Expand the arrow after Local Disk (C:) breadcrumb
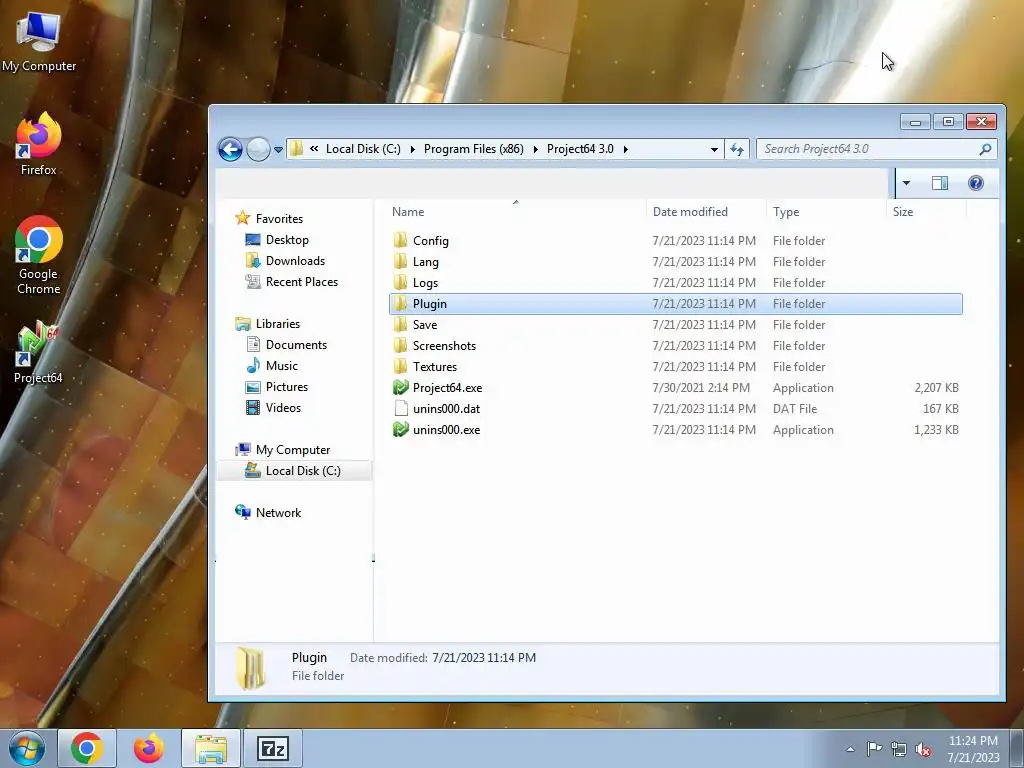Screen dimensions: 1024x768 [412, 150]
